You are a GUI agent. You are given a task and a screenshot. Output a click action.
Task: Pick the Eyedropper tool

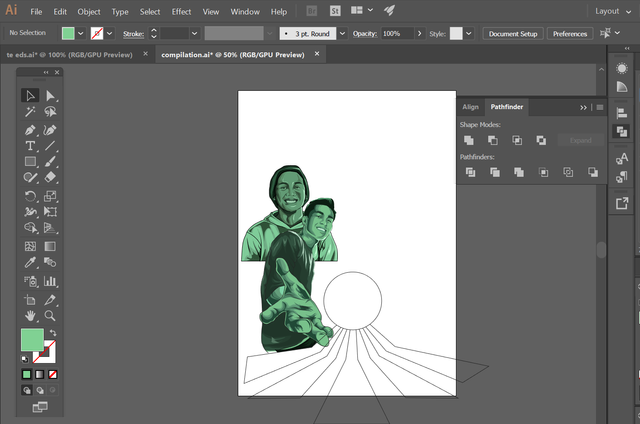(x=30, y=264)
